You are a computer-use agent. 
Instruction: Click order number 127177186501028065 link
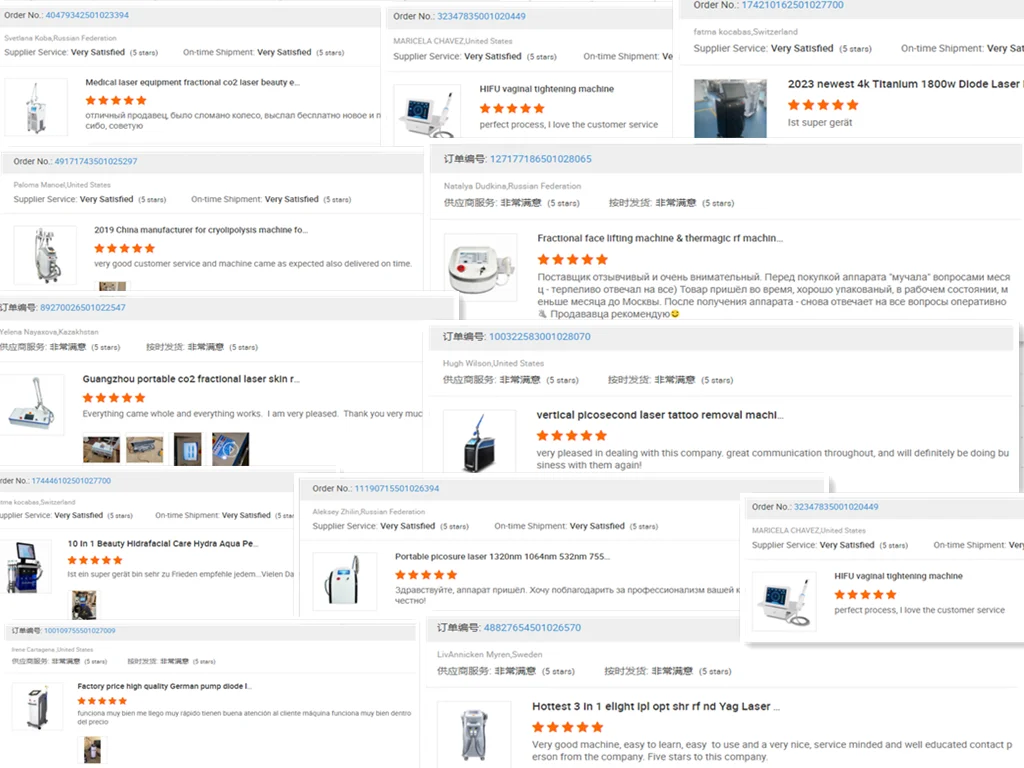[541, 159]
